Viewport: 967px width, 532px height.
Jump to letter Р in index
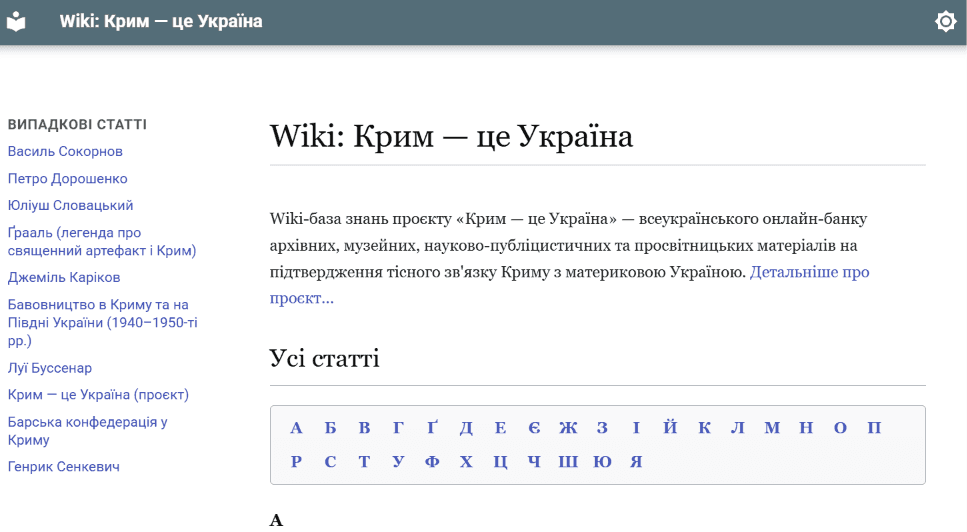click(296, 461)
